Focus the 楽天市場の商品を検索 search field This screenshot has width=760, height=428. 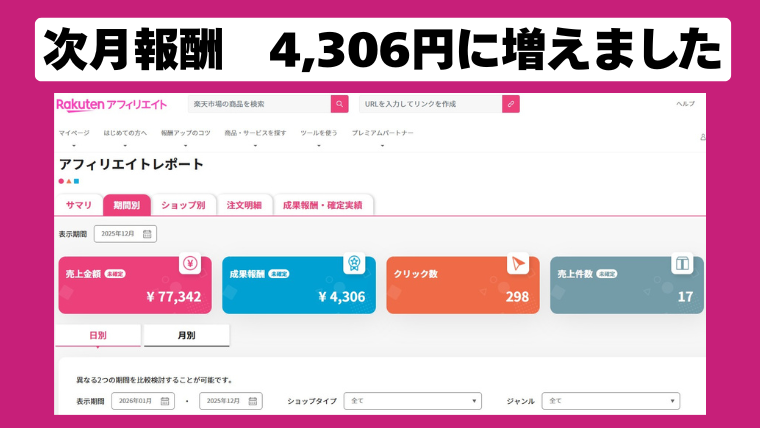(259, 104)
